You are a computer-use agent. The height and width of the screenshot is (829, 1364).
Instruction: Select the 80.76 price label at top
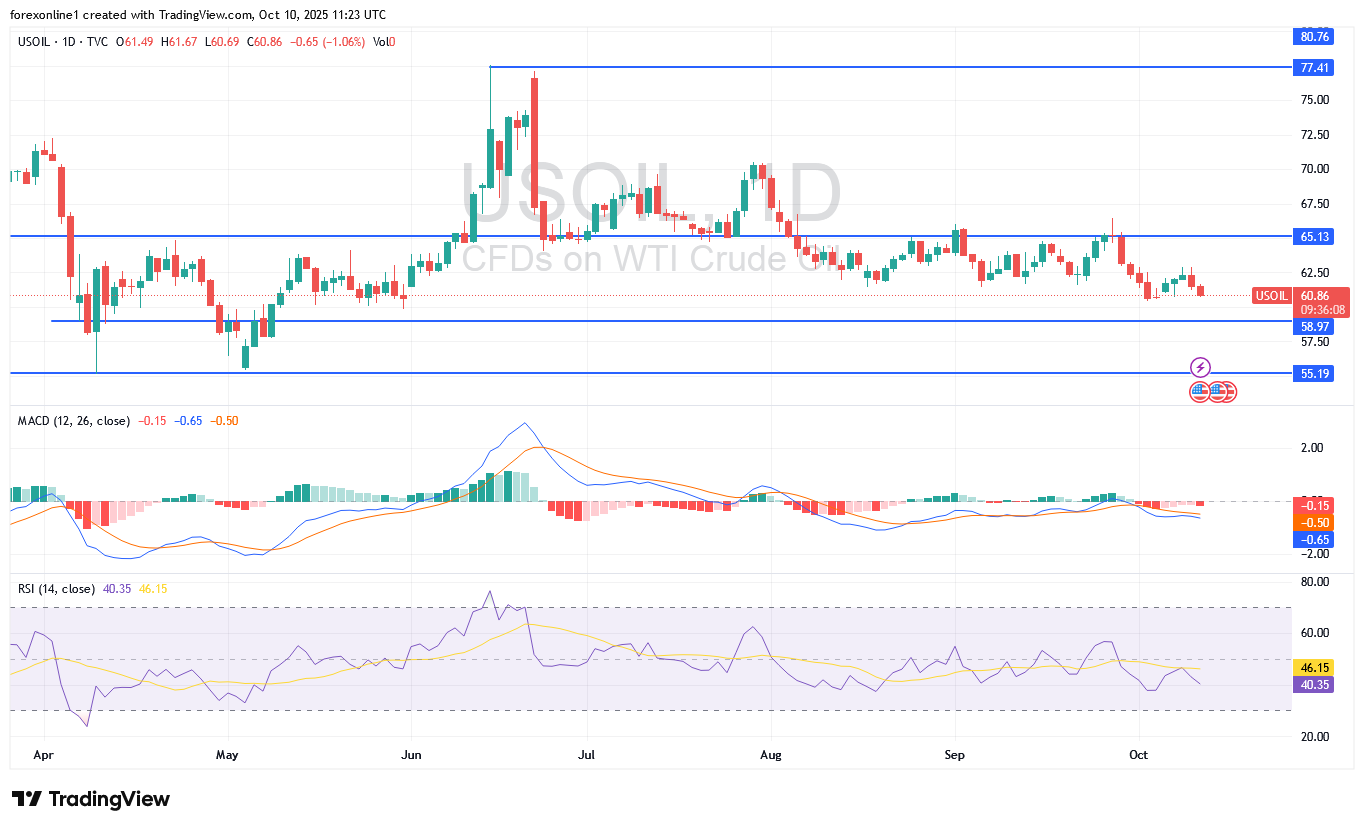1314,37
